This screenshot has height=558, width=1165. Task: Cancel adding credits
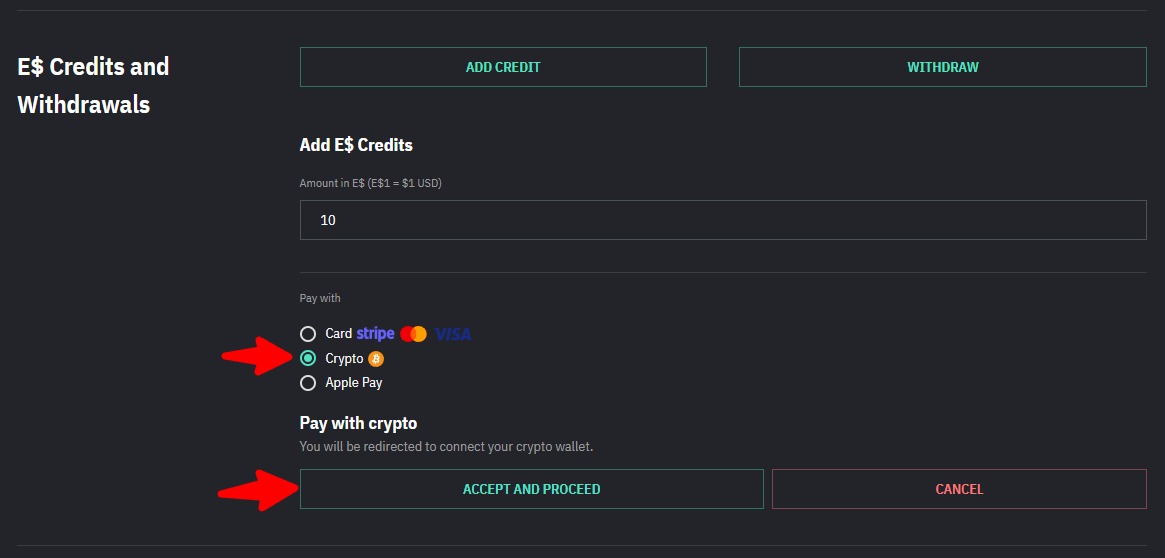click(959, 489)
